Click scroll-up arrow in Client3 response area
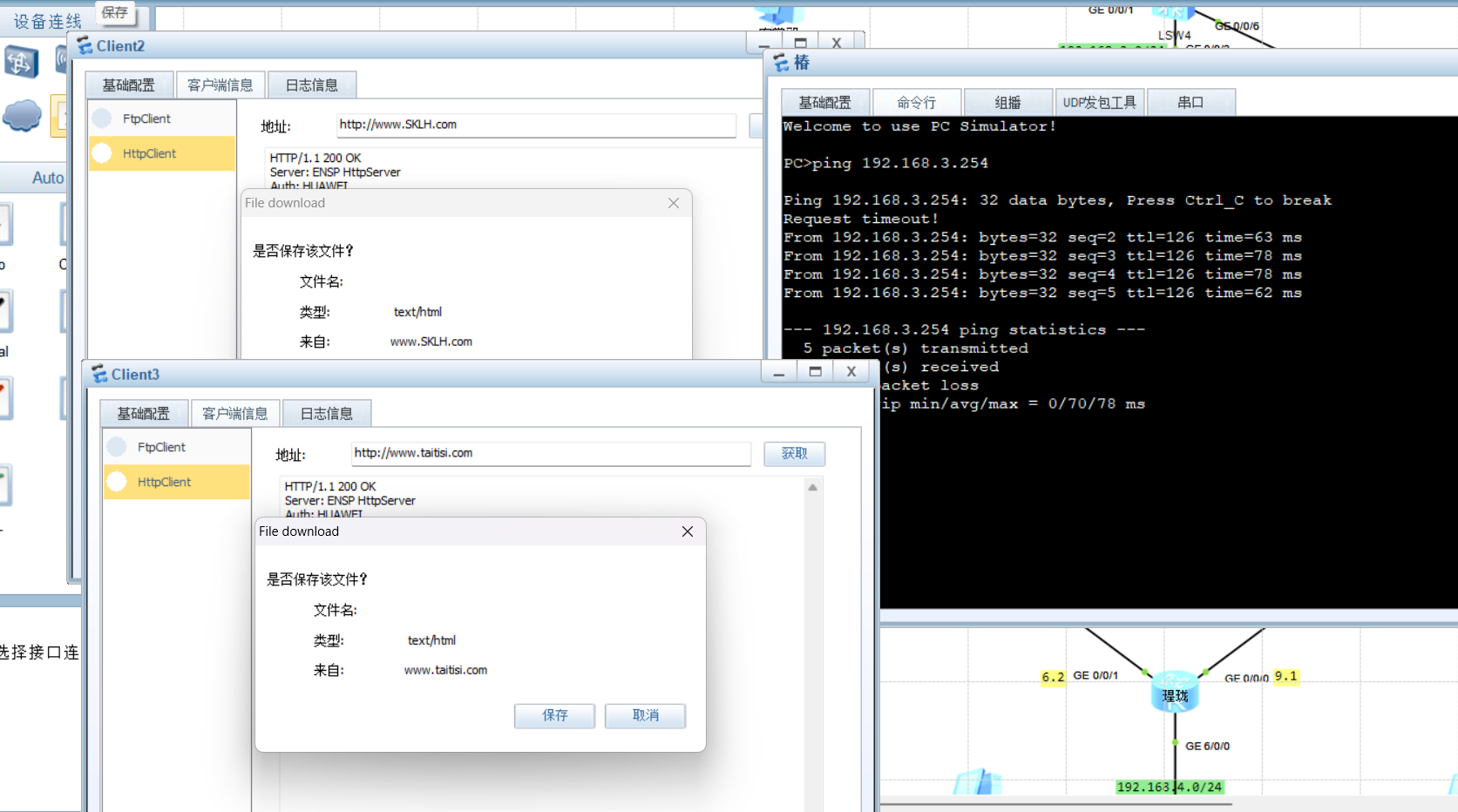This screenshot has width=1458, height=812. point(813,488)
